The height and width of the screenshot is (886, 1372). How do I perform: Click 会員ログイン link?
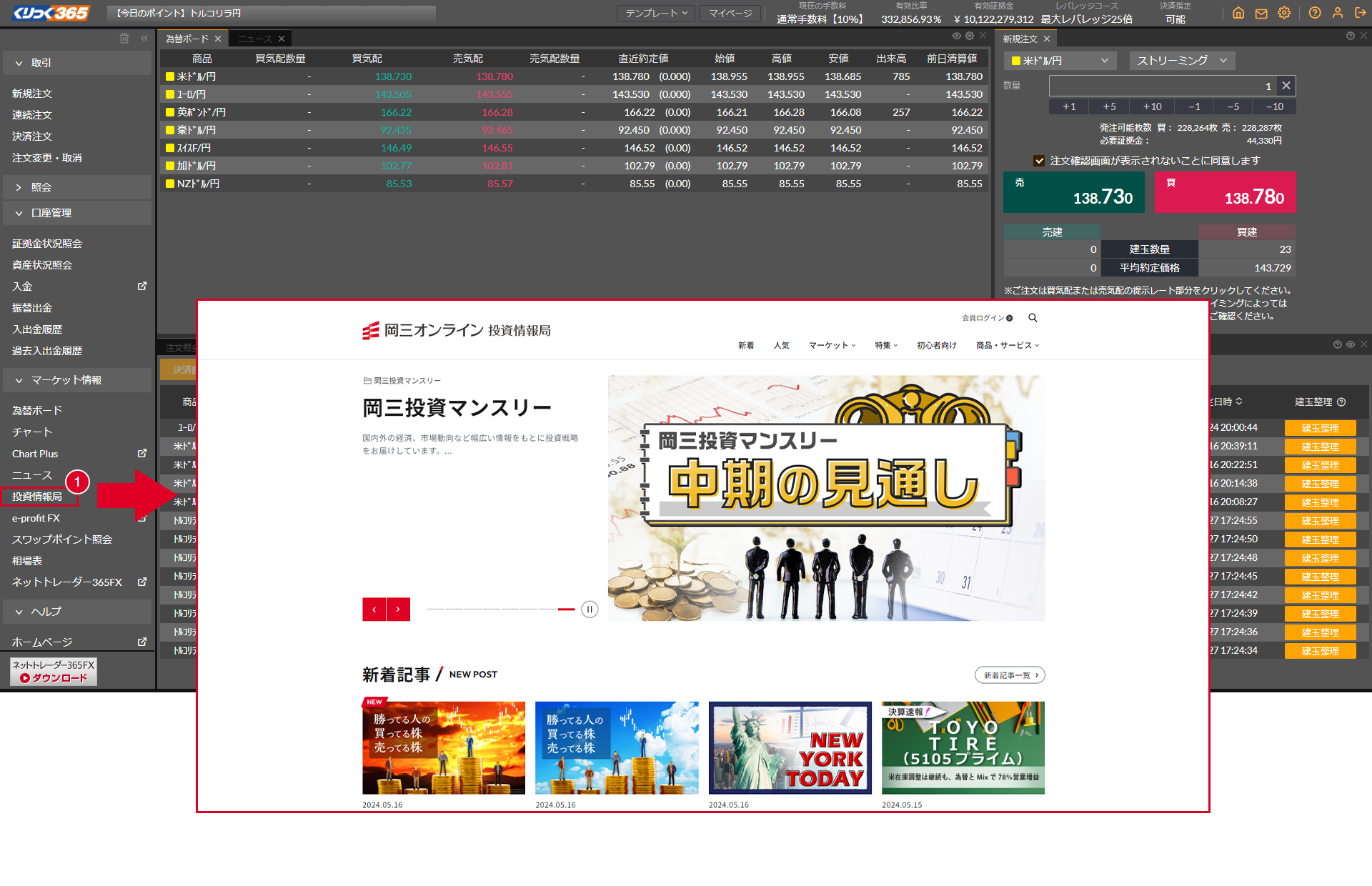click(987, 318)
